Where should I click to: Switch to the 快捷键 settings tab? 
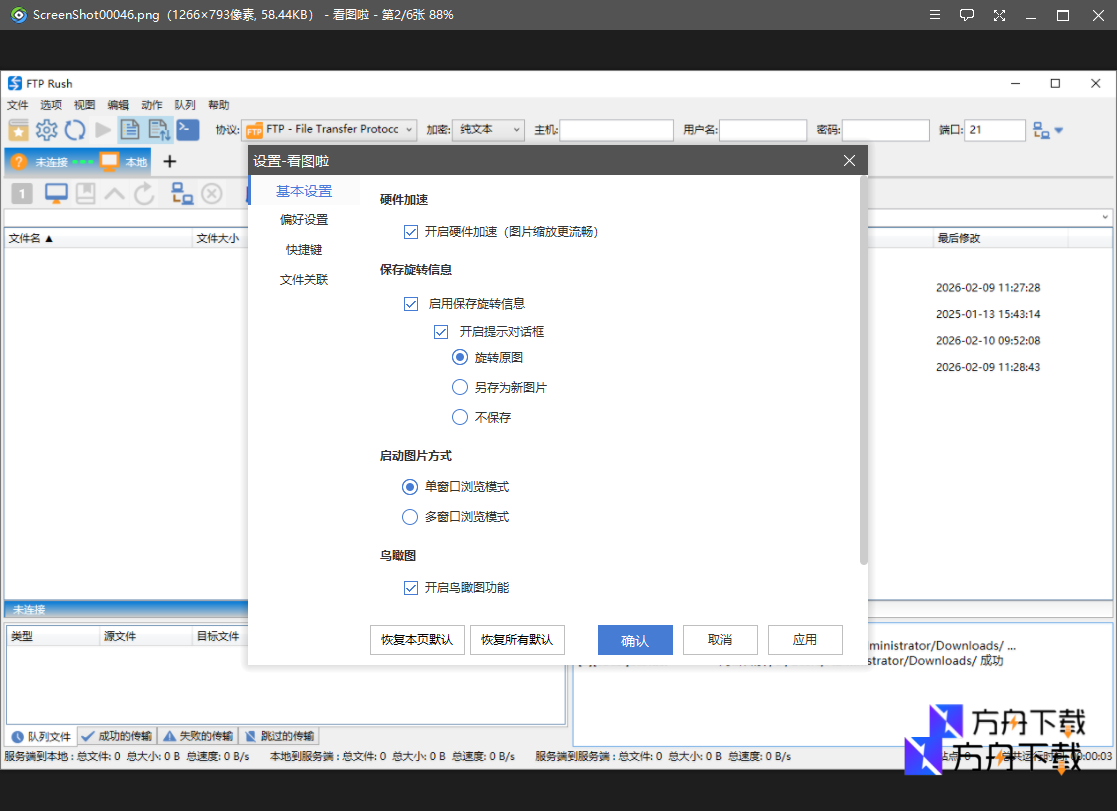[x=303, y=249]
